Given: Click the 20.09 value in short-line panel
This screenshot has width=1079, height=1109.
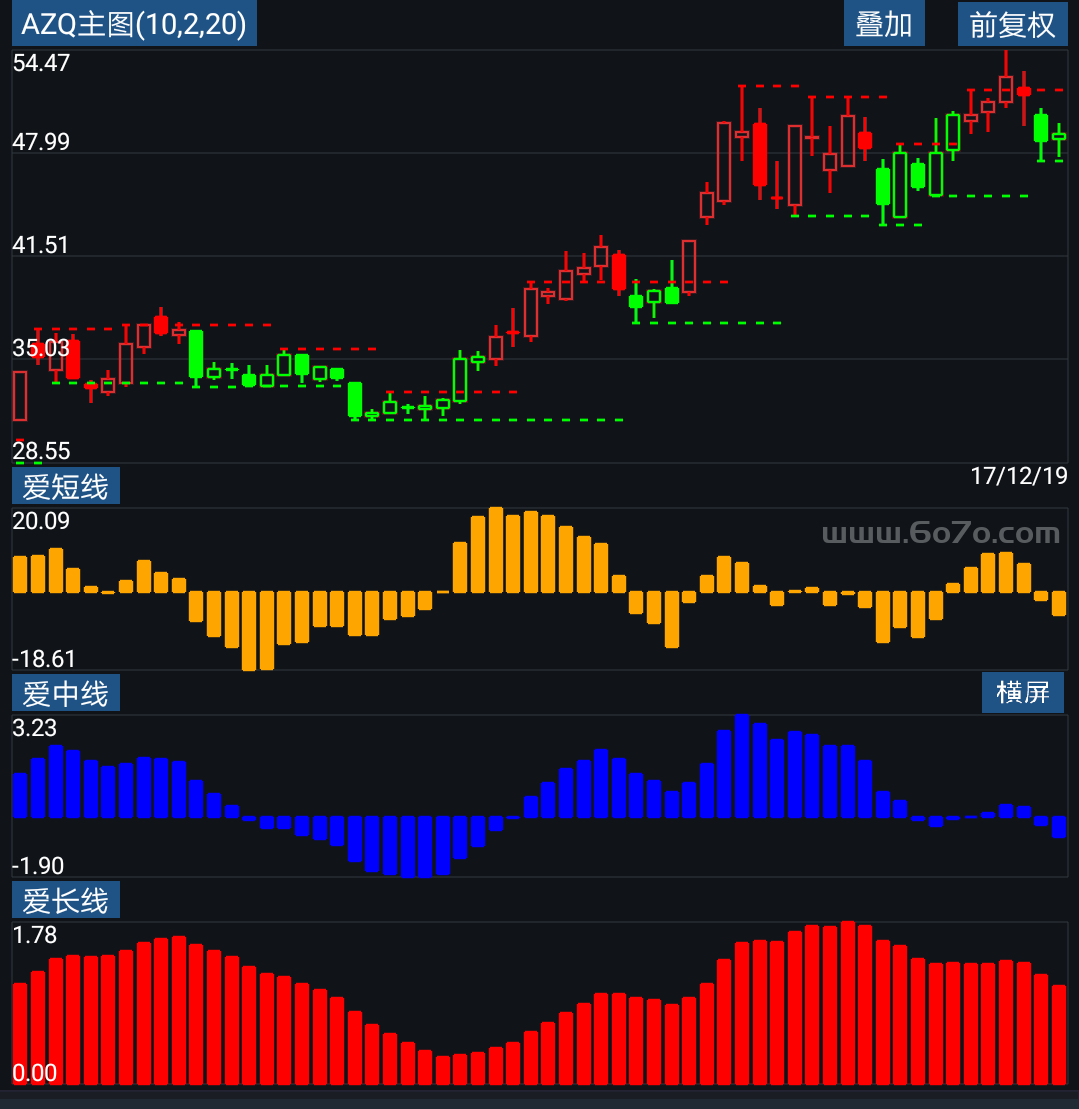Looking at the screenshot, I should (41, 521).
